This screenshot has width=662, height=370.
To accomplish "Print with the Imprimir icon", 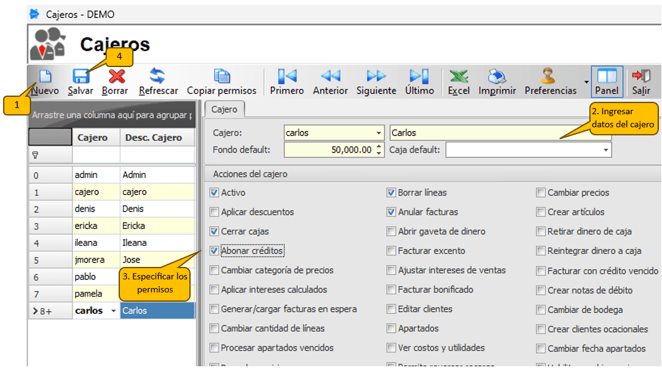I will point(497,76).
